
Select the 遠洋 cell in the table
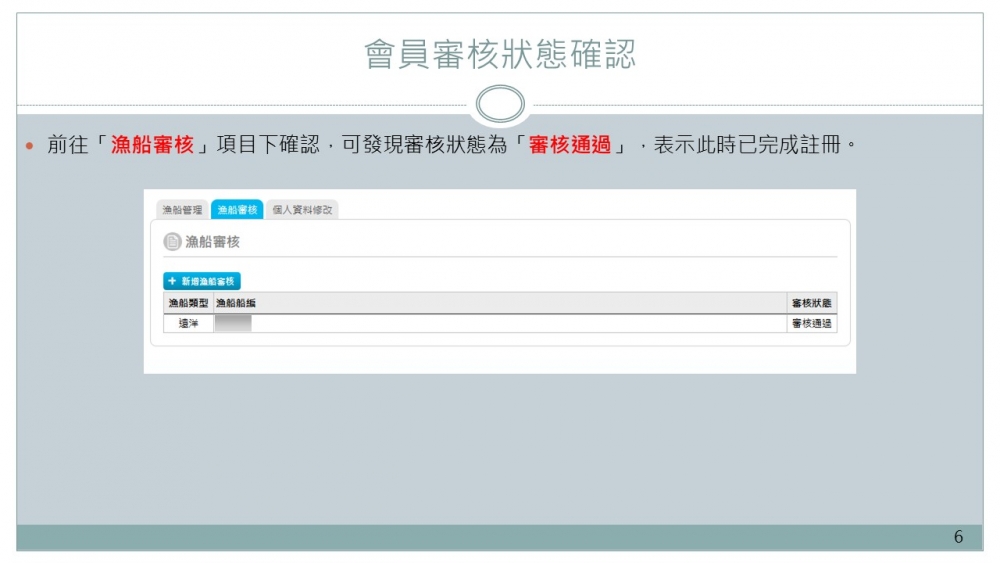(x=188, y=323)
